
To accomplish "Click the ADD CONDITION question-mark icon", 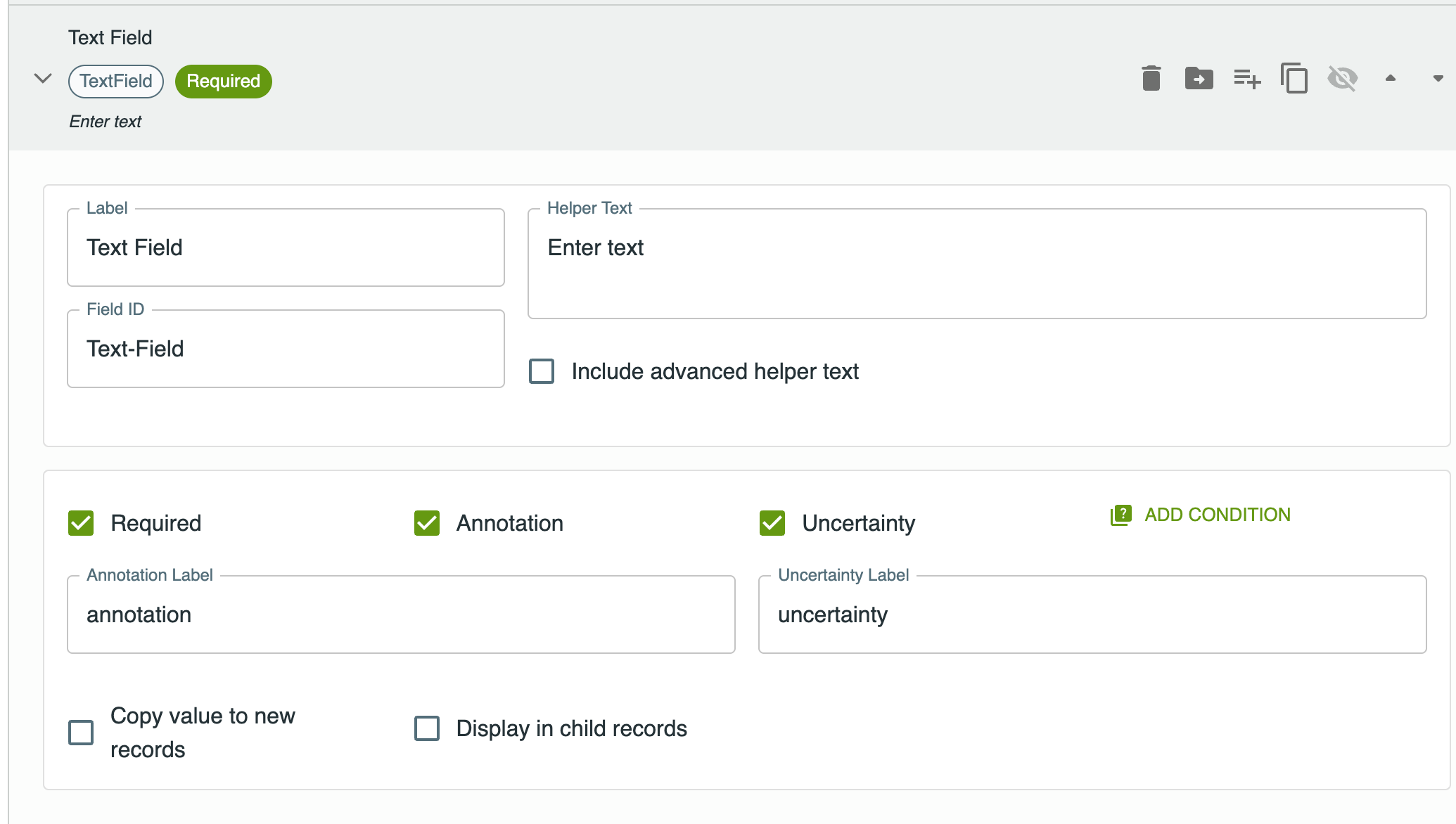I will click(1120, 515).
